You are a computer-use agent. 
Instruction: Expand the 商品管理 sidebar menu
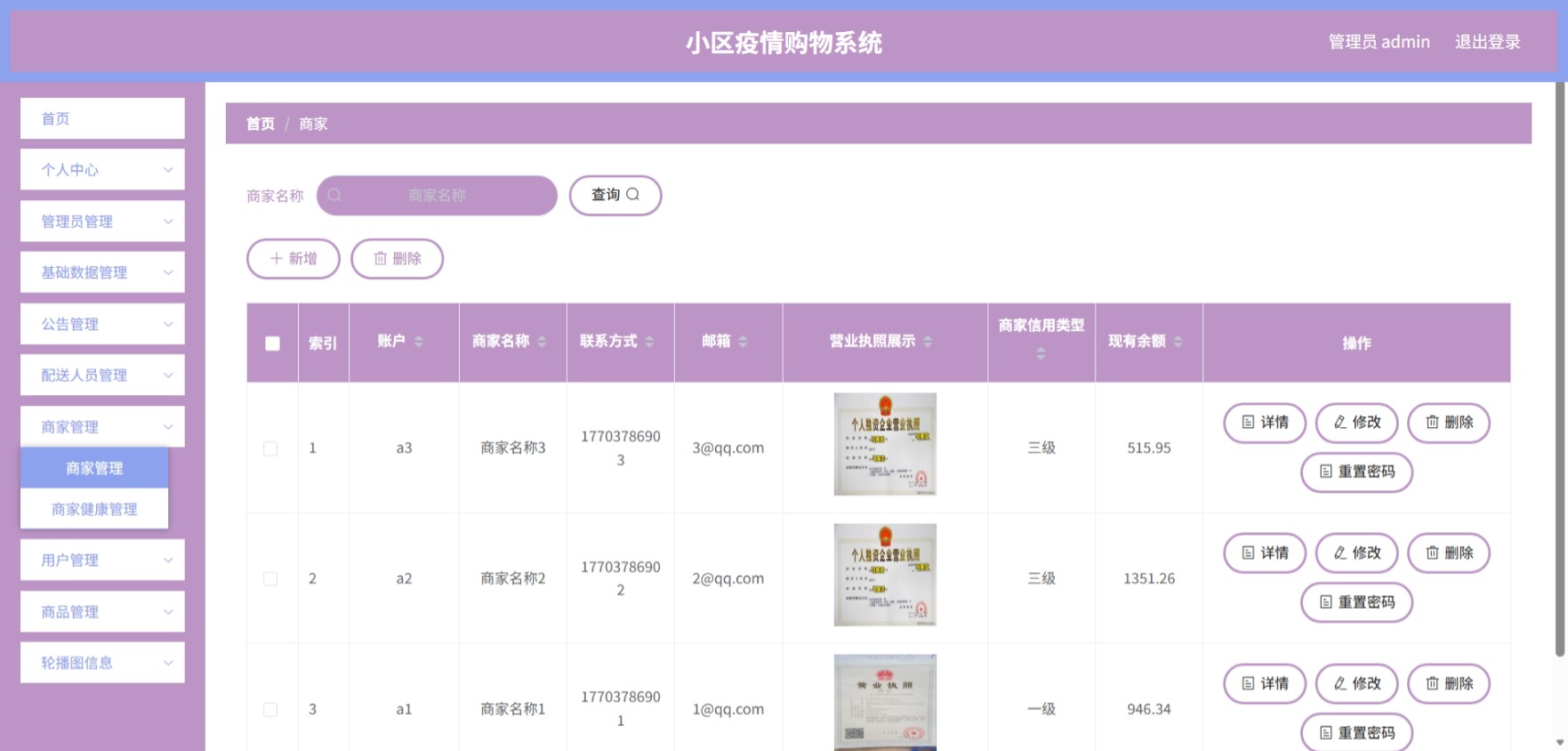[x=102, y=611]
